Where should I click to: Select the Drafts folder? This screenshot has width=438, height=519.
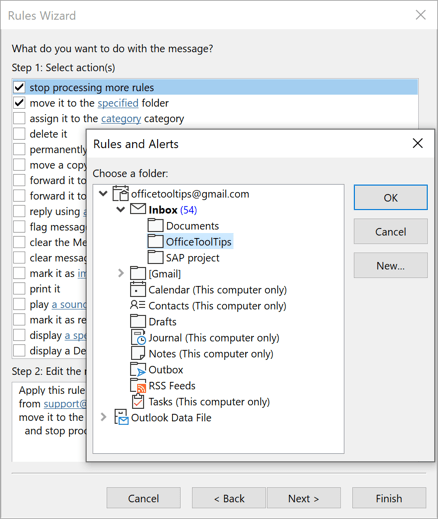click(162, 322)
